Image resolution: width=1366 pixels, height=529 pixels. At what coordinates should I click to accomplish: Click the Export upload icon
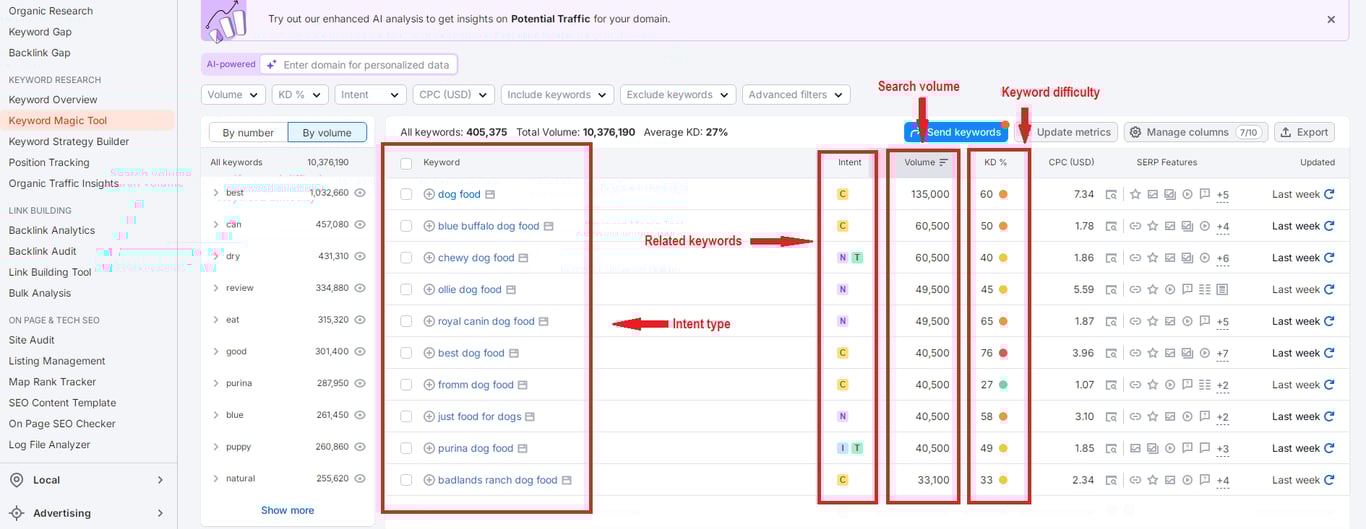[1285, 132]
